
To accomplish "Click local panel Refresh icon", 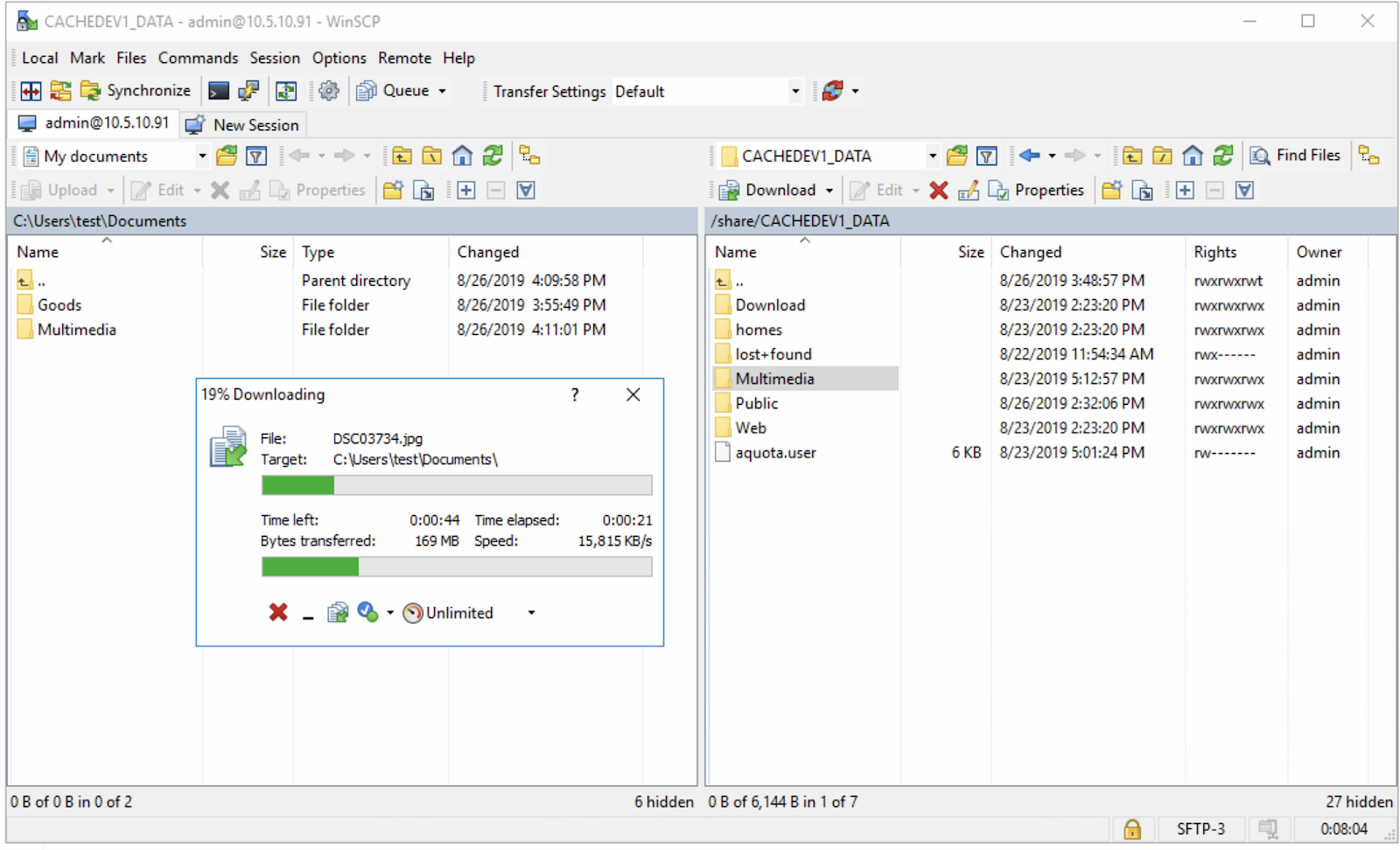I will [x=493, y=157].
